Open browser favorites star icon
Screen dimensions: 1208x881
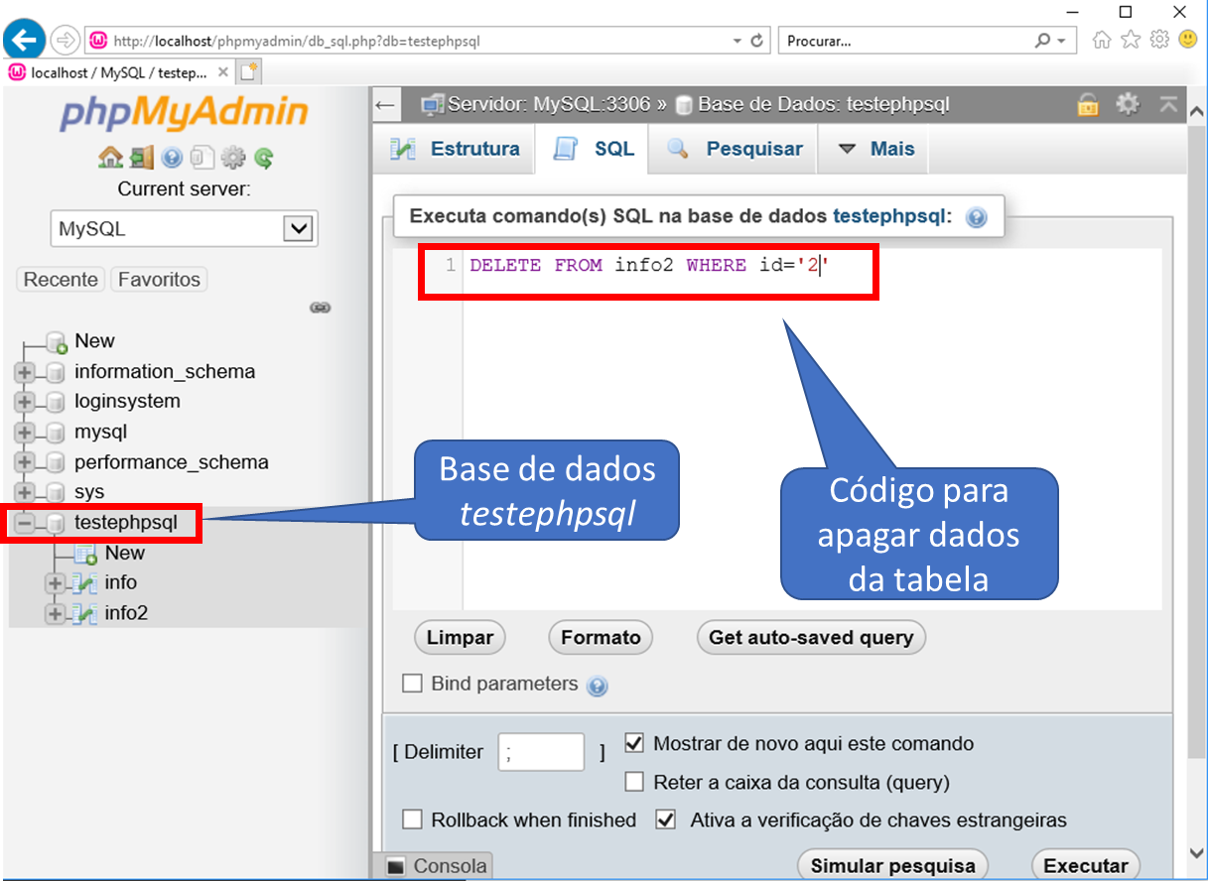point(1131,40)
